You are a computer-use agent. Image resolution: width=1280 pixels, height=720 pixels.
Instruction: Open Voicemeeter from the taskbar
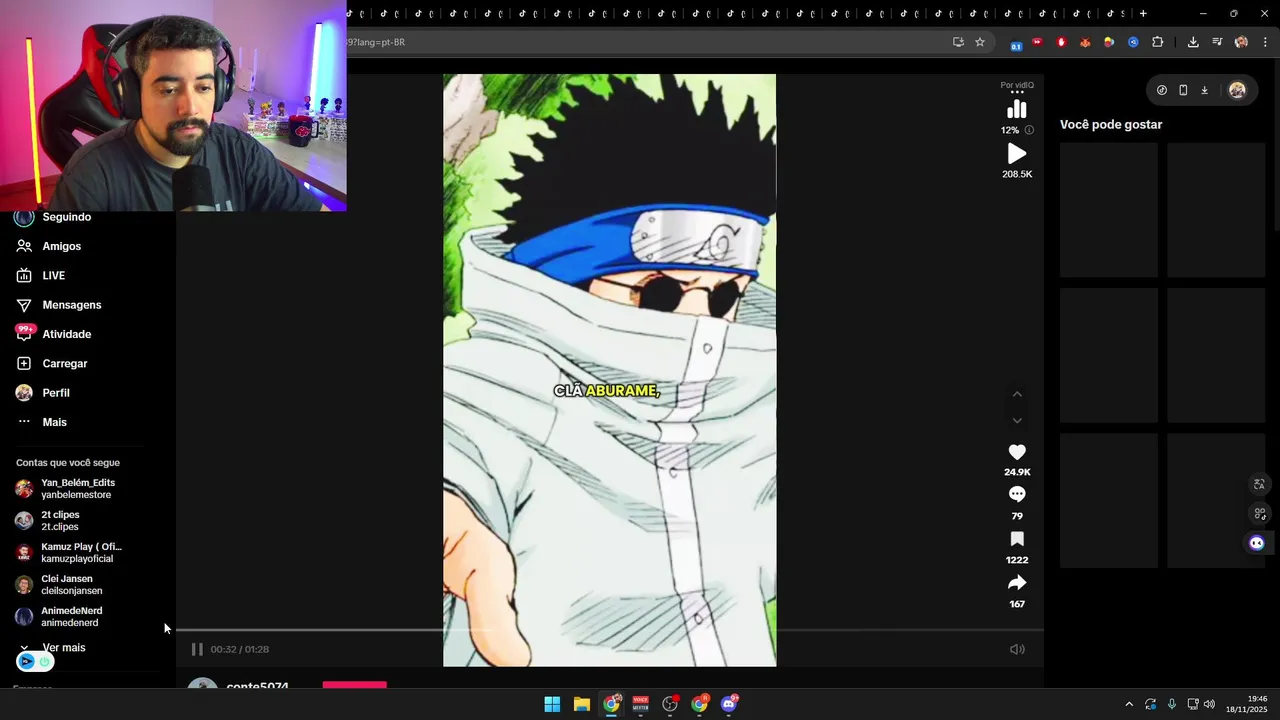pyautogui.click(x=640, y=704)
